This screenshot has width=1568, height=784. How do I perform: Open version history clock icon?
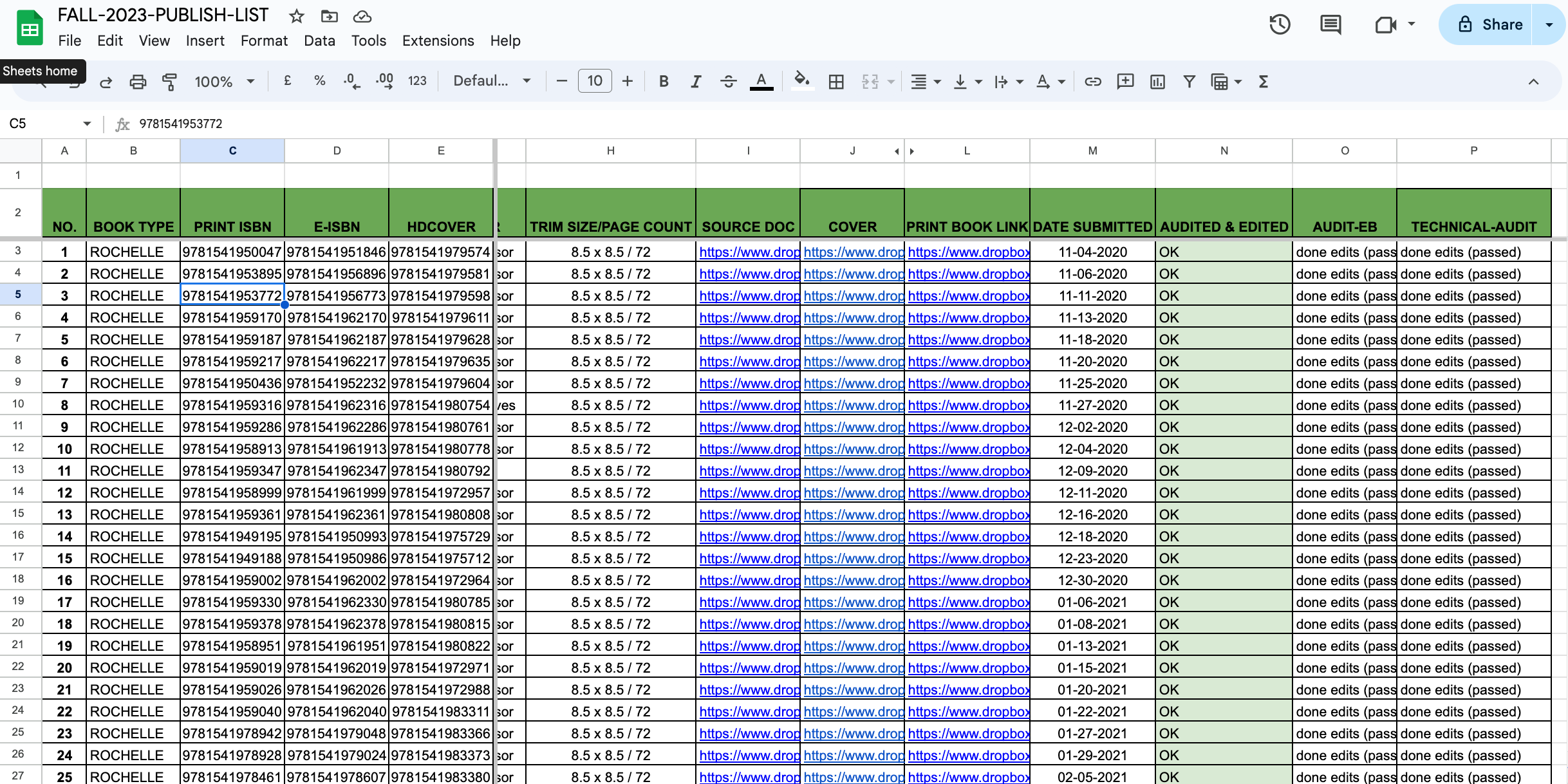pos(1280,25)
